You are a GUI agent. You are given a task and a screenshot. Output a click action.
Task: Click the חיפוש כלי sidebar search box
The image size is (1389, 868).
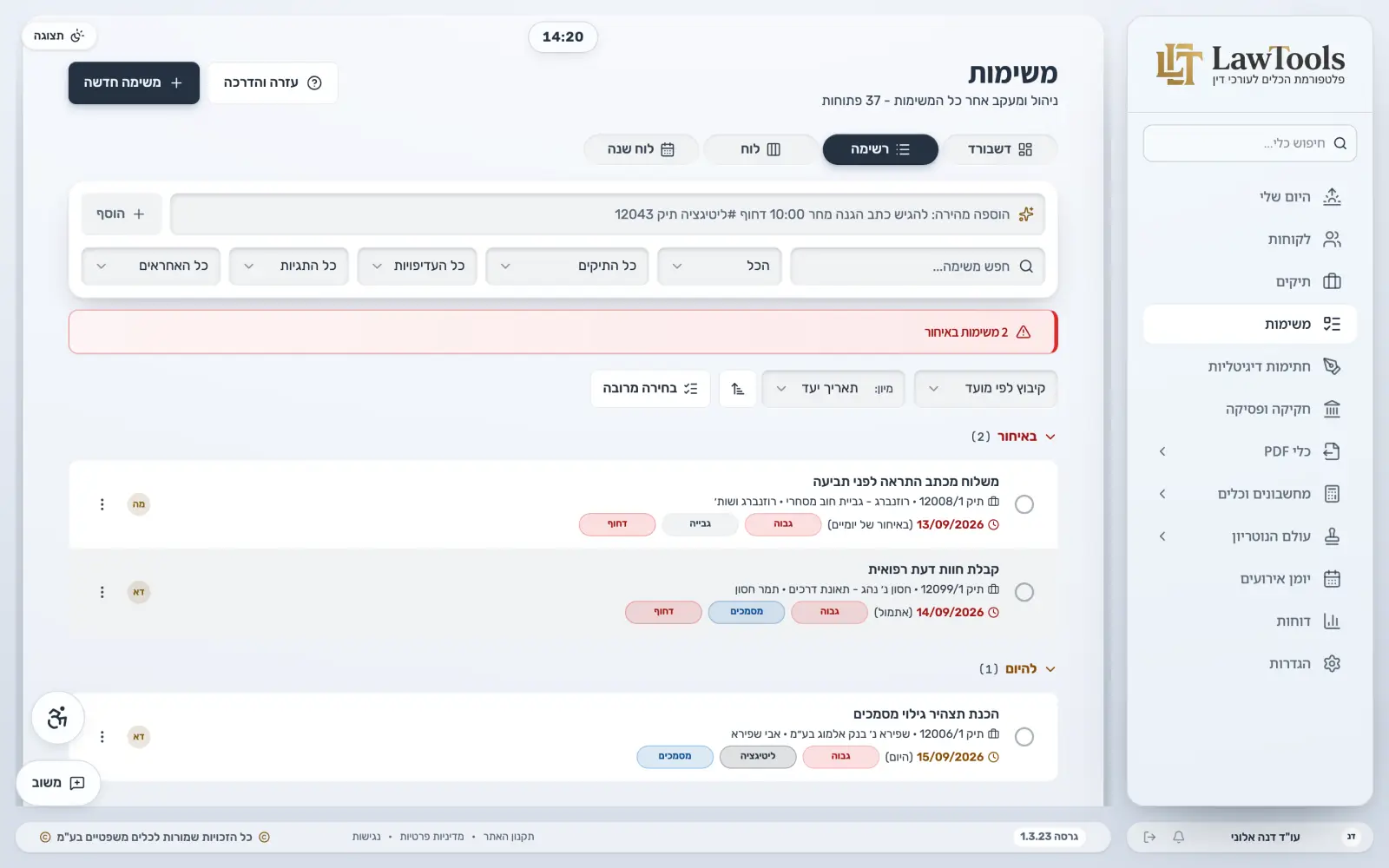(x=1250, y=143)
